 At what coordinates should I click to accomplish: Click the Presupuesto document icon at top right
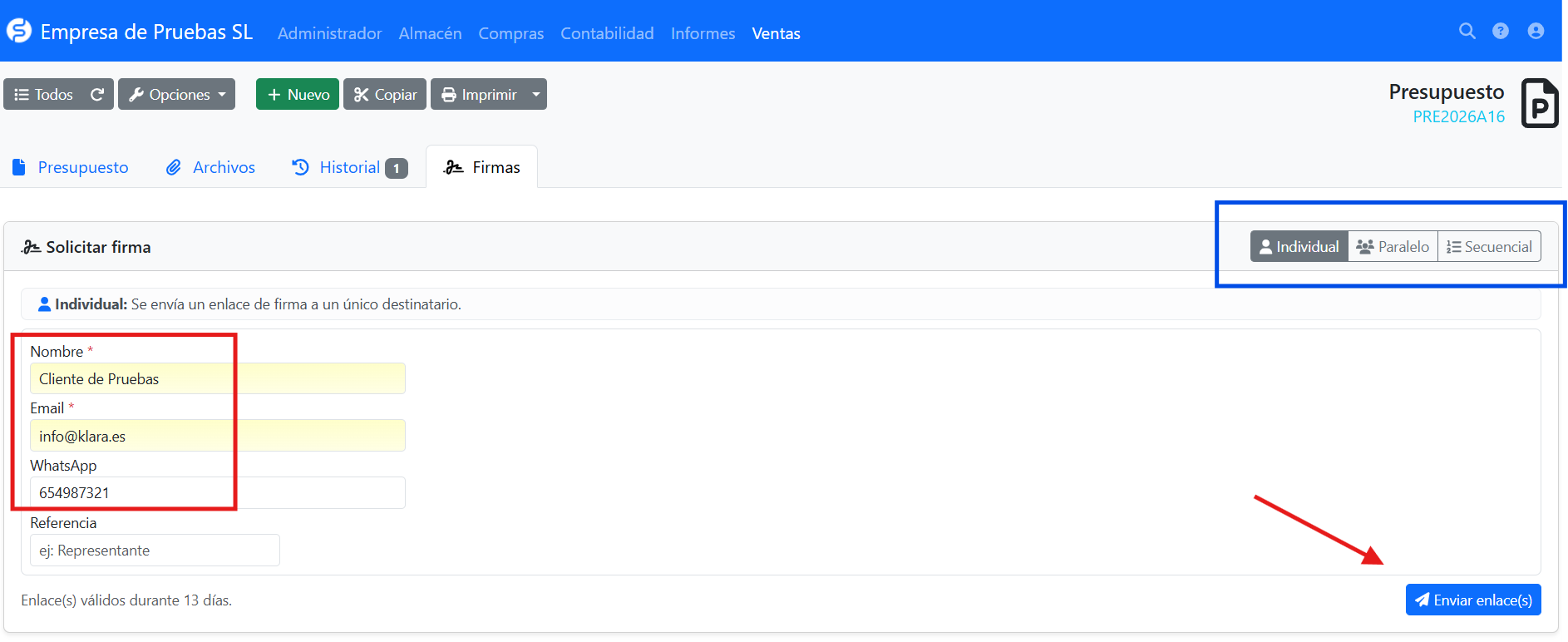1539,104
